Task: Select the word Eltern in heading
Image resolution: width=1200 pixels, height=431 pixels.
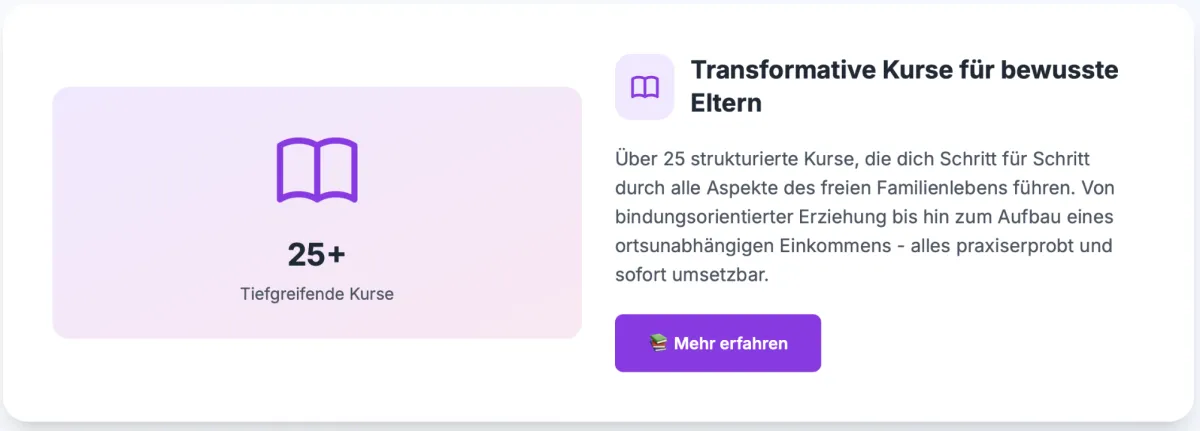Action: click(x=726, y=103)
